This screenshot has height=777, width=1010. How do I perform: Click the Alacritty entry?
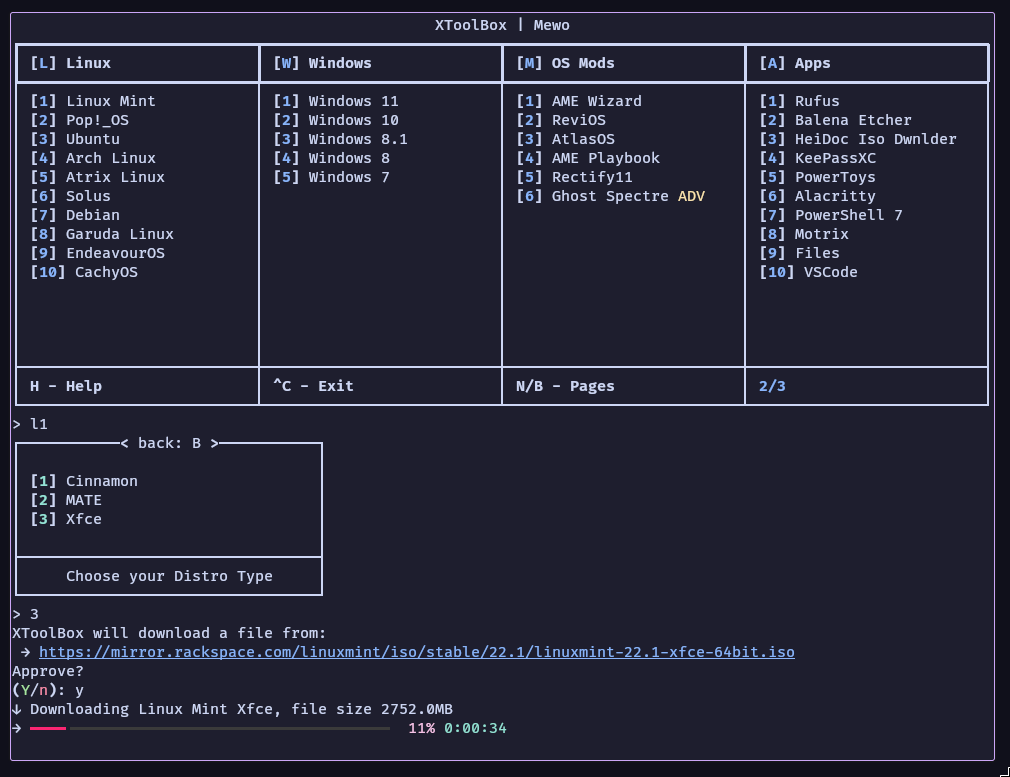[817, 197]
